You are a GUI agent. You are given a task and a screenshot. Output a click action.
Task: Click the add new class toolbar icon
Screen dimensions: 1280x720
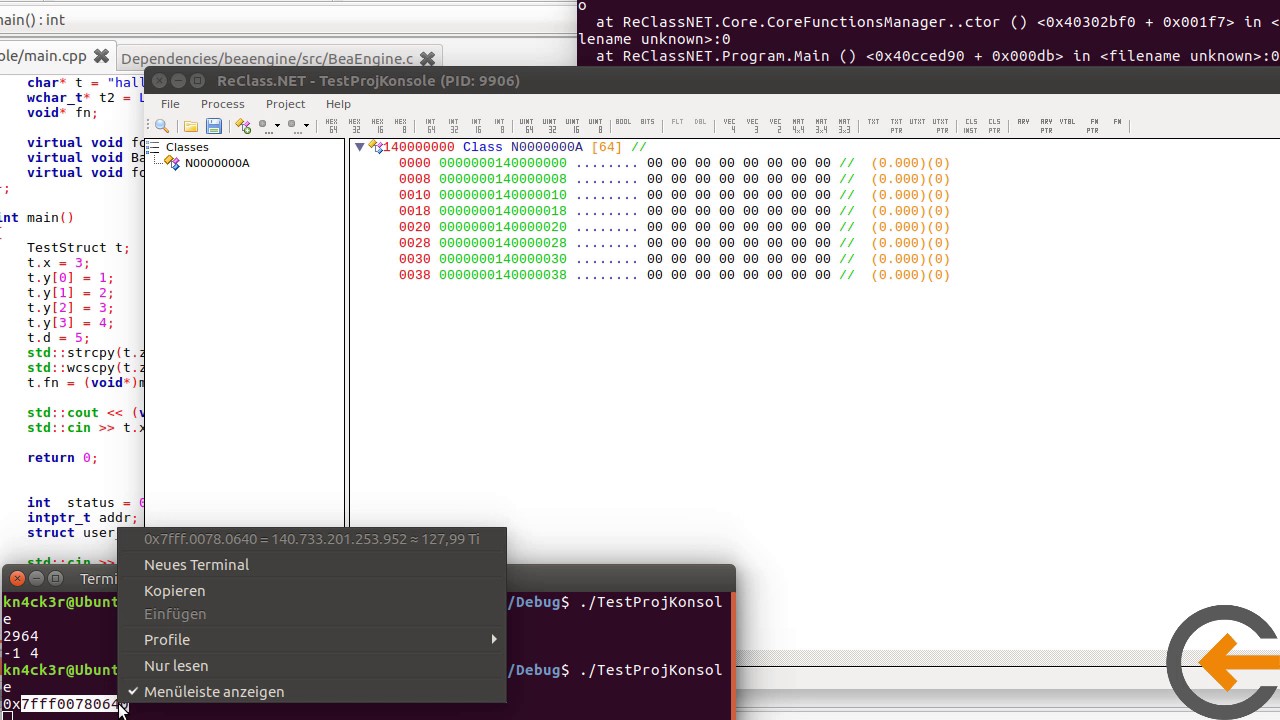pyautogui.click(x=243, y=126)
